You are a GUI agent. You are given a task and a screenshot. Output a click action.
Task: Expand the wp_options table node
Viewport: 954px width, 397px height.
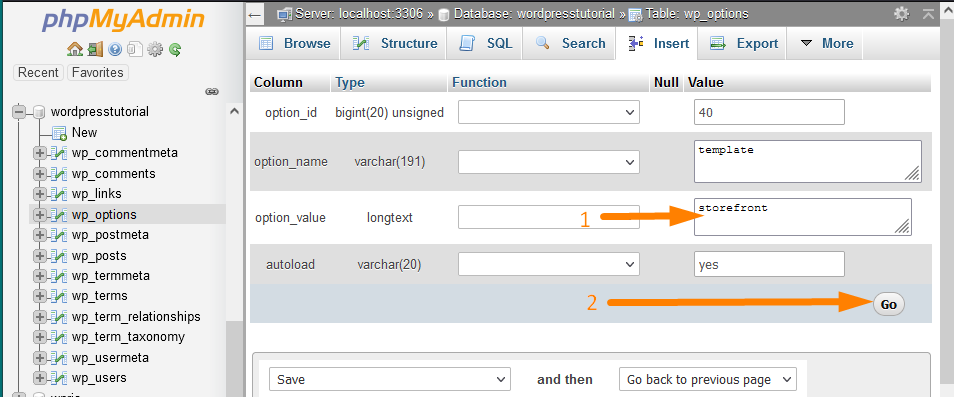[40, 215]
